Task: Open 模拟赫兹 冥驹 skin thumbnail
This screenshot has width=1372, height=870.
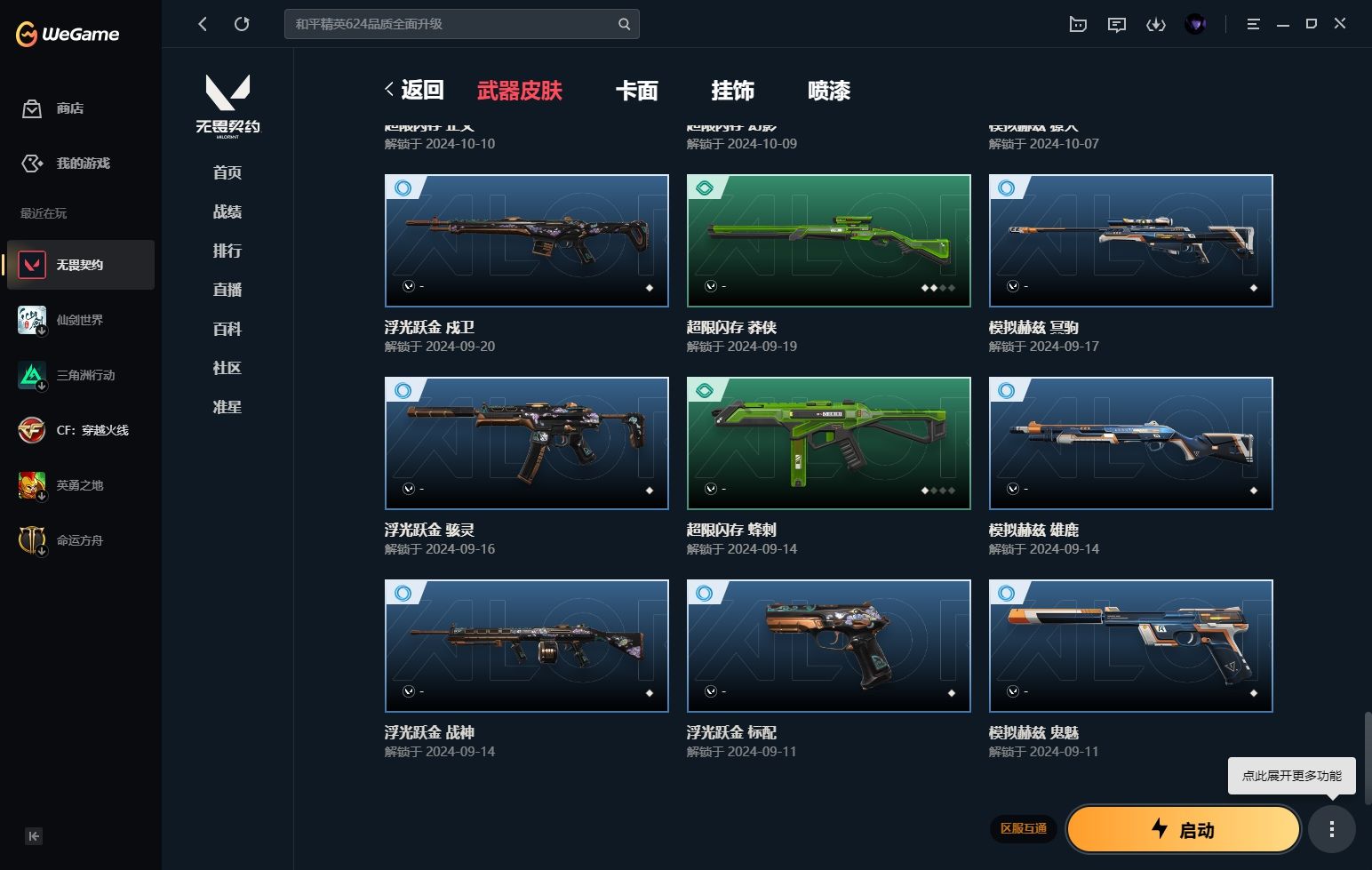Action: point(1131,241)
